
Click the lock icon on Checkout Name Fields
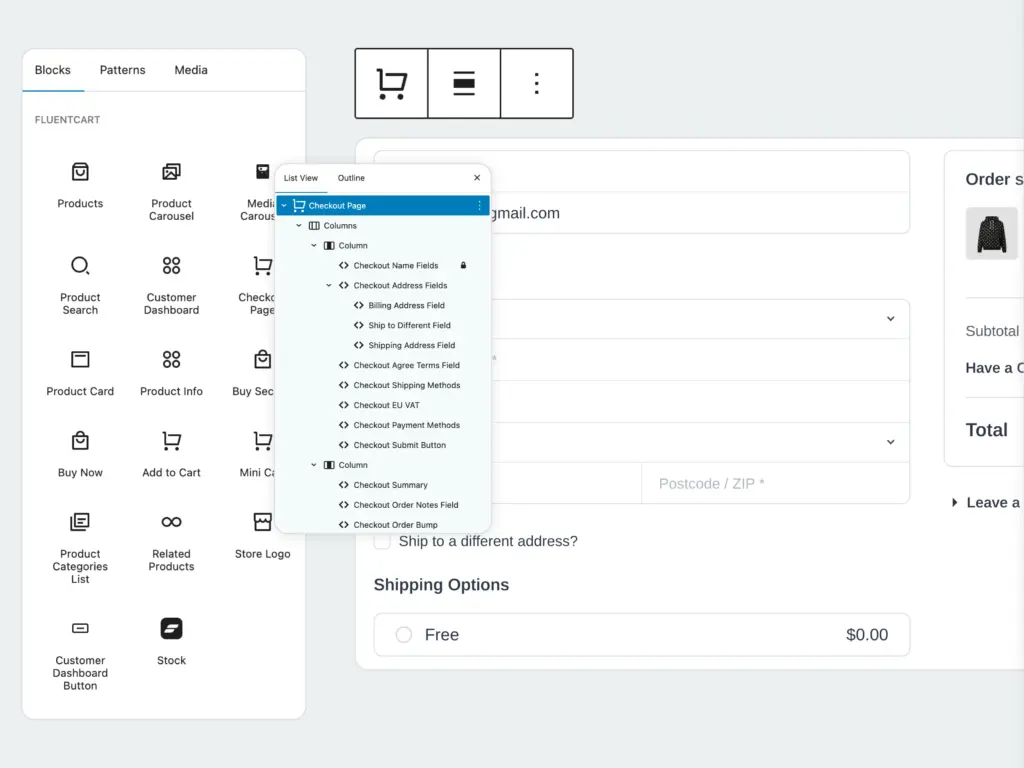(463, 265)
